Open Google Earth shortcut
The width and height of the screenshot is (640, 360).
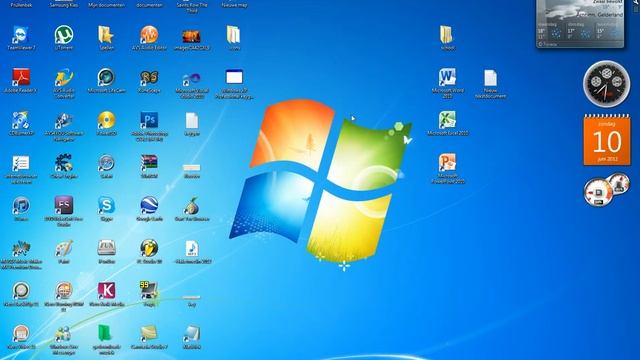pos(149,205)
